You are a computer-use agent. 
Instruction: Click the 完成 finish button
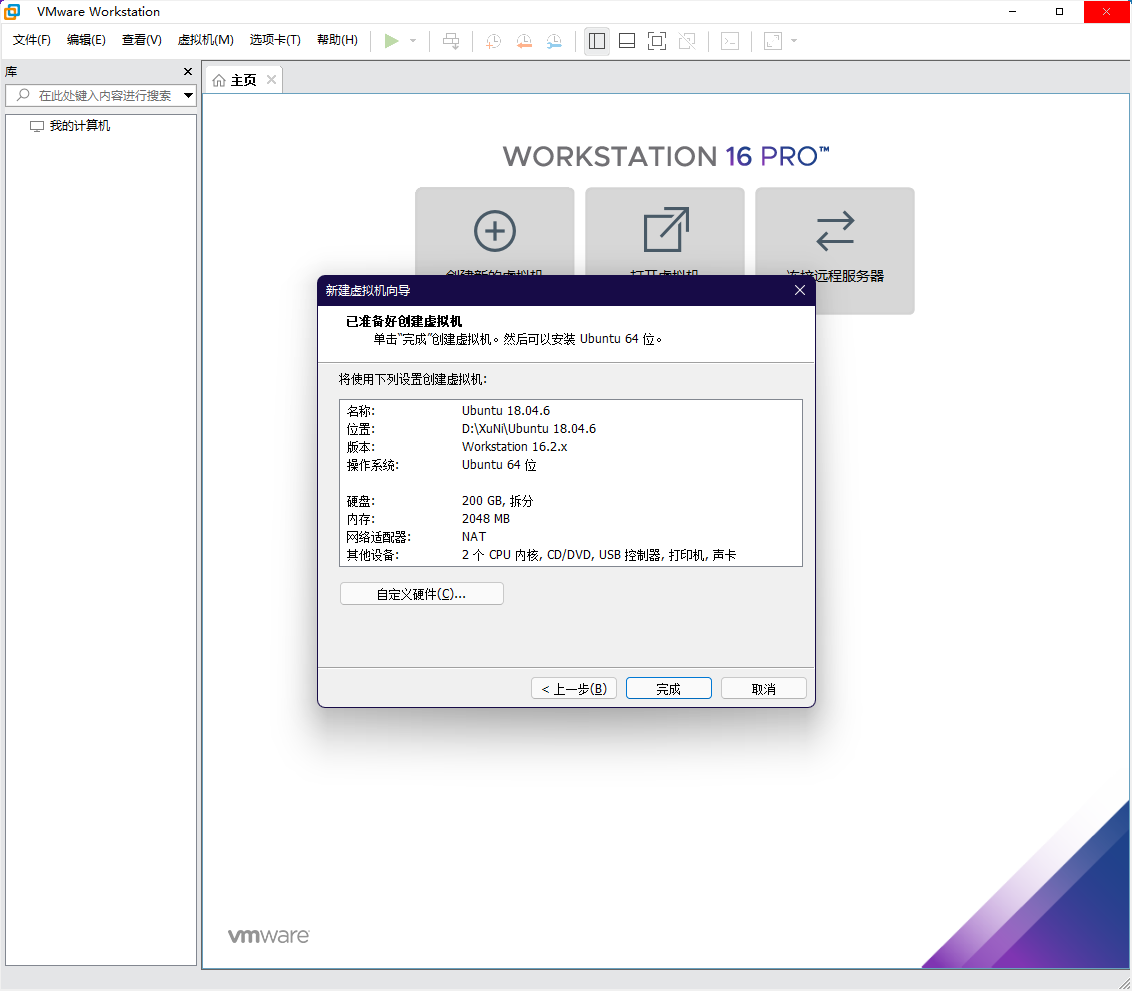(x=669, y=689)
